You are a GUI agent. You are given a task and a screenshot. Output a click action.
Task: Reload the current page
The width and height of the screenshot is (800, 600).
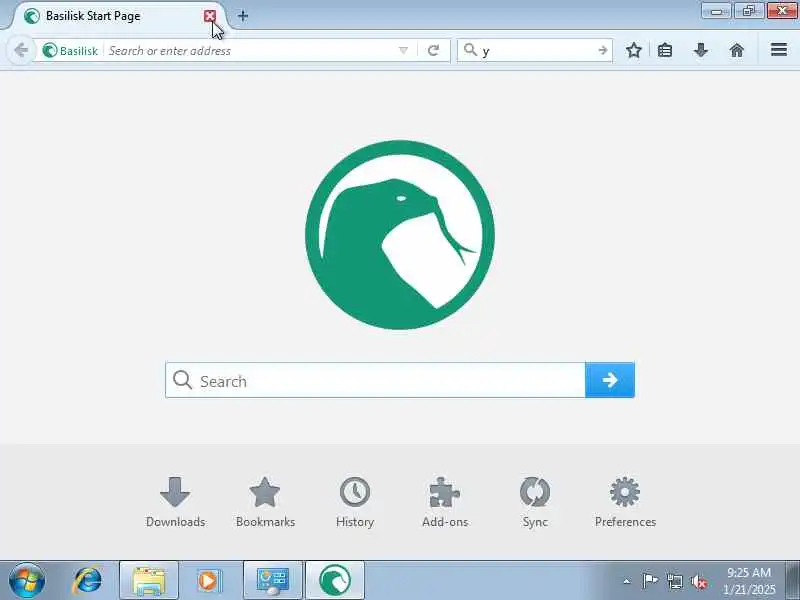click(434, 51)
